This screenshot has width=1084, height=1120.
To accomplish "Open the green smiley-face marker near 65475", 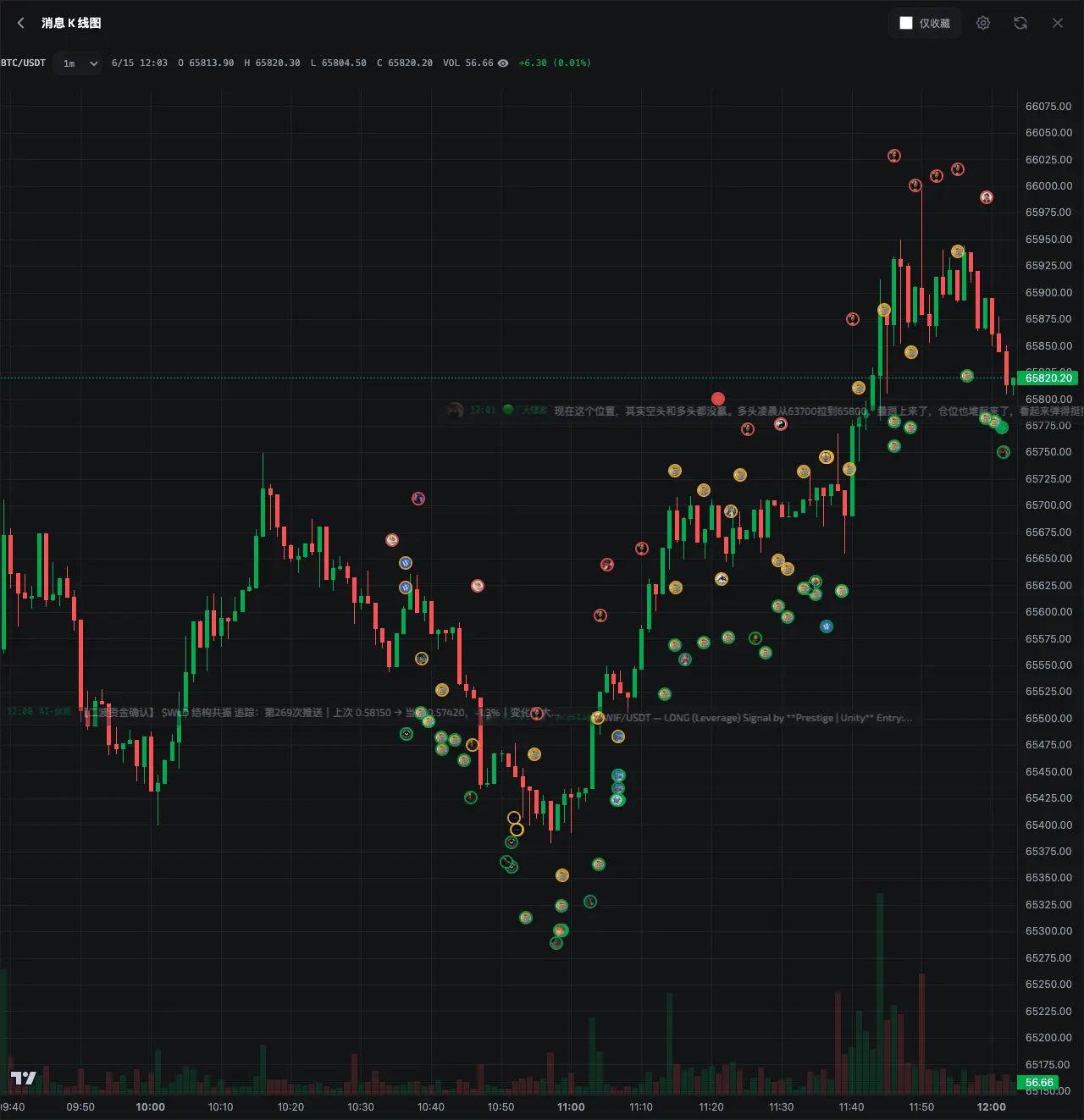I will [x=406, y=734].
